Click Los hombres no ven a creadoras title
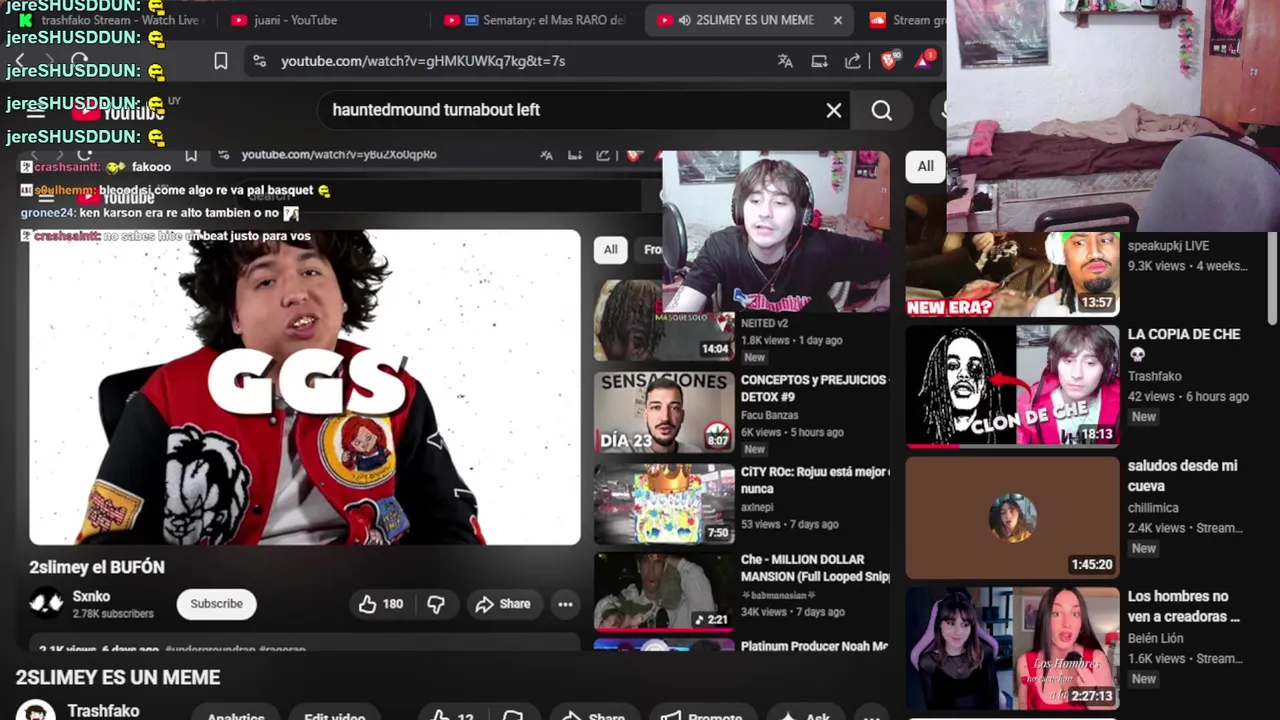The height and width of the screenshot is (720, 1280). [1184, 606]
